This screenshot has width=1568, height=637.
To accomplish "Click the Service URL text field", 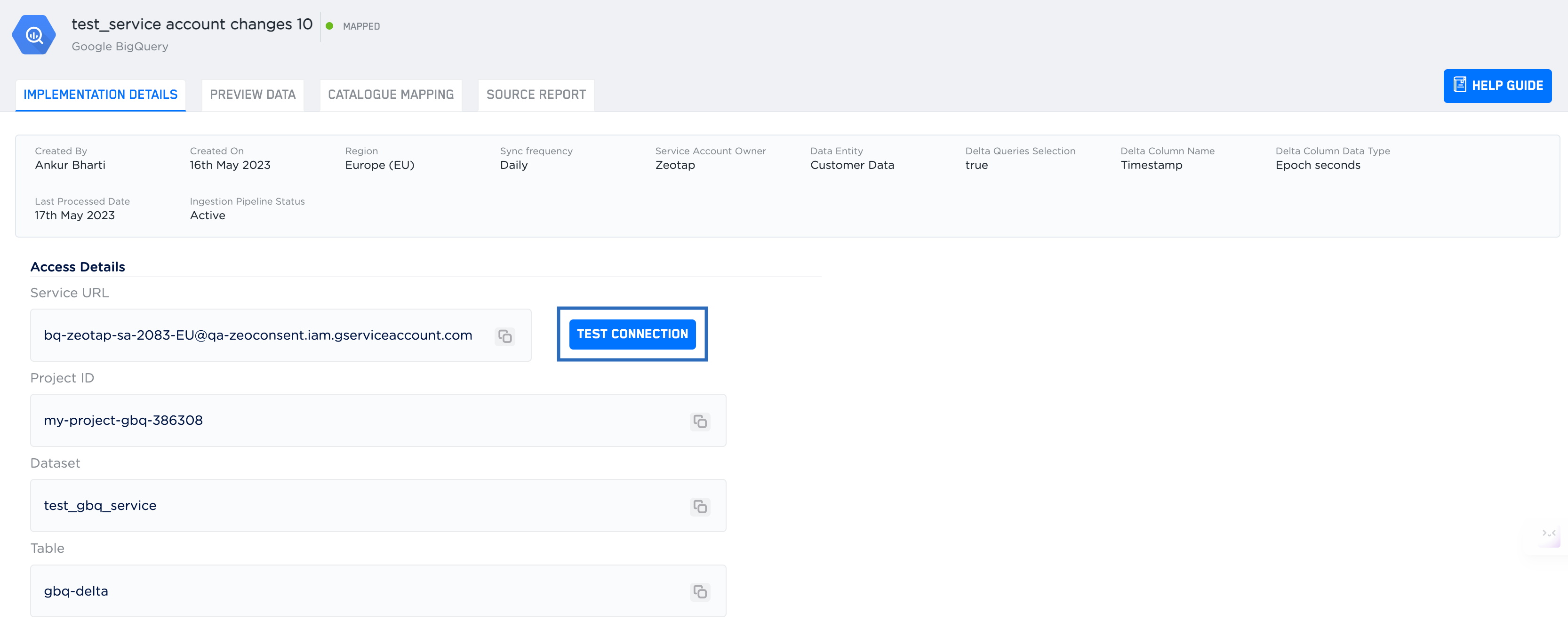I will click(257, 335).
